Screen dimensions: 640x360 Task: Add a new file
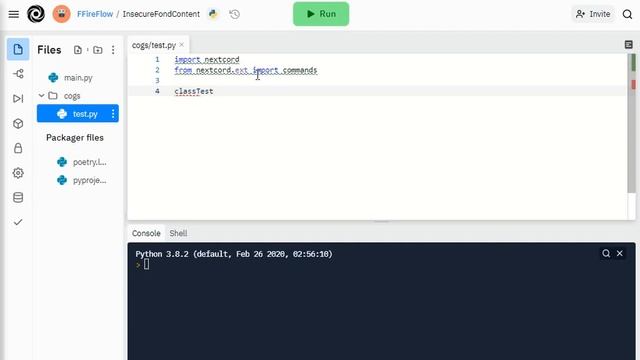pos(78,50)
